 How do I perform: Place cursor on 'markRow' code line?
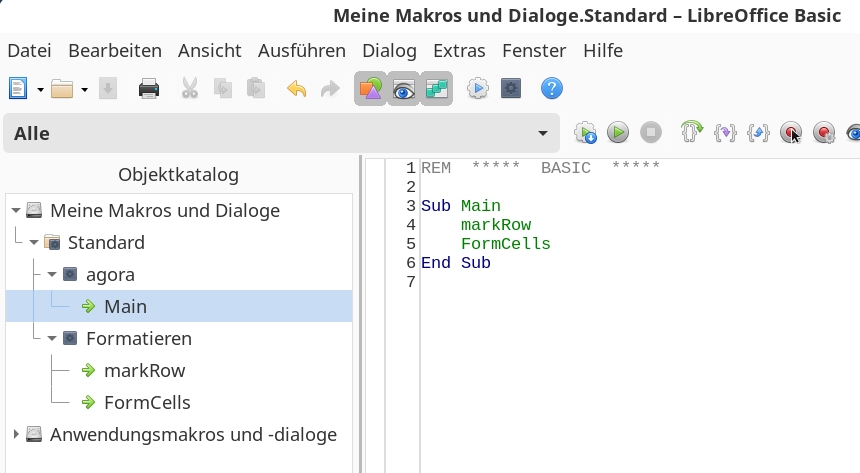click(x=496, y=225)
